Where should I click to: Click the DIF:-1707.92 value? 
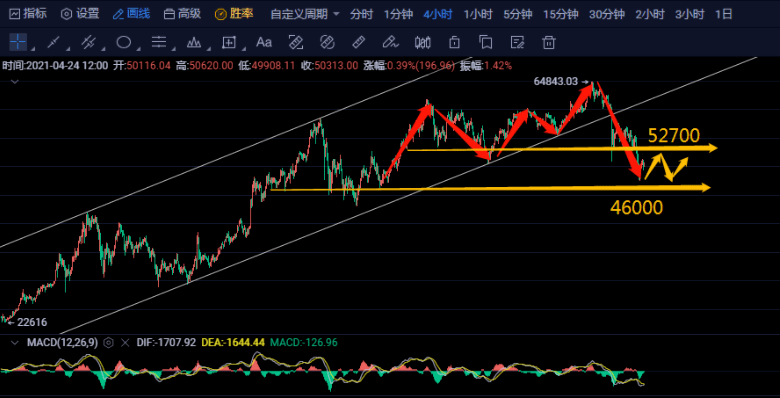coord(165,342)
